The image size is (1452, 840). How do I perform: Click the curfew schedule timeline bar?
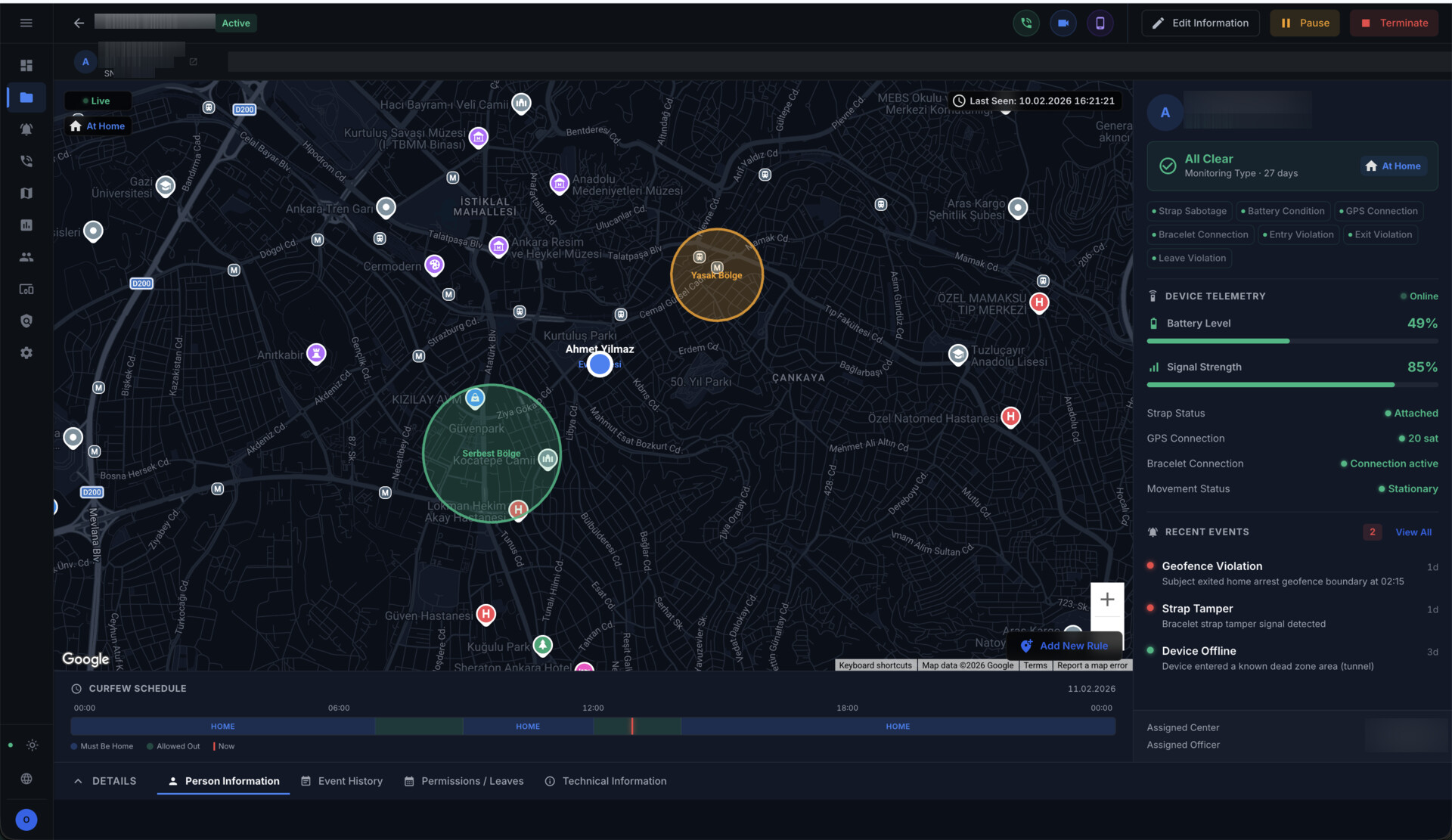[x=592, y=727]
